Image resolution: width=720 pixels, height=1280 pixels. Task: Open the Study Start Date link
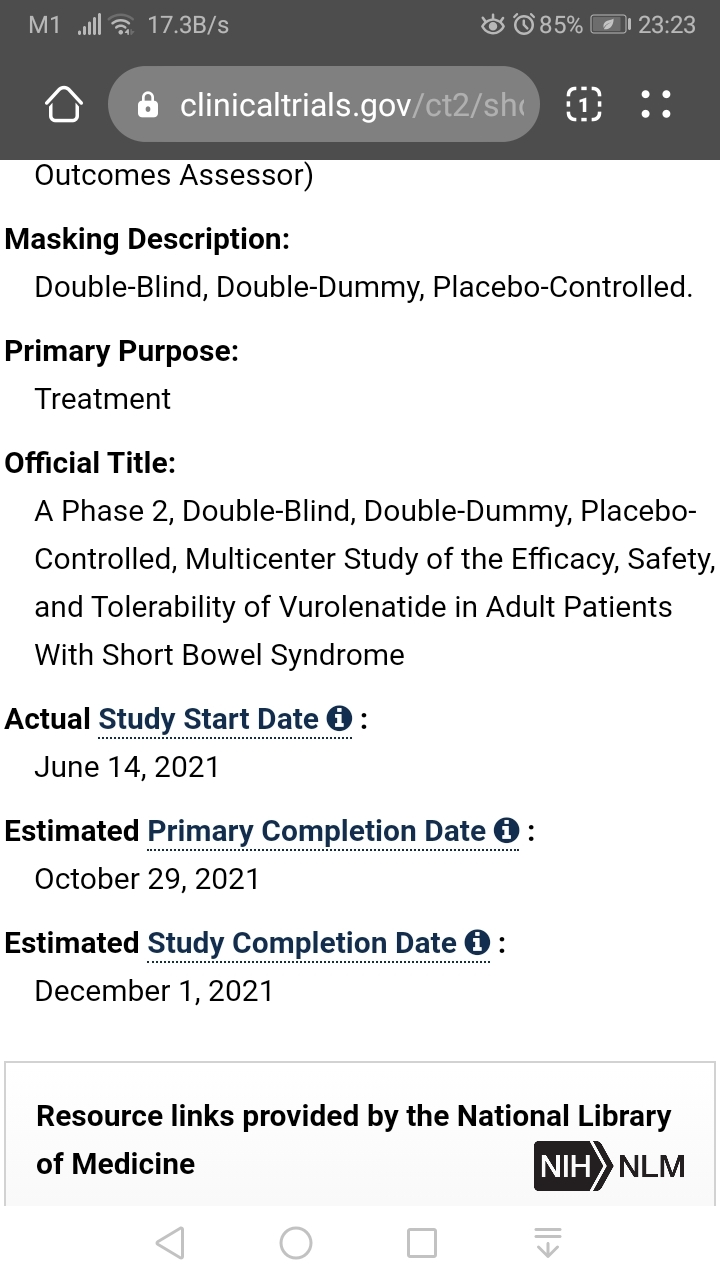(x=208, y=719)
